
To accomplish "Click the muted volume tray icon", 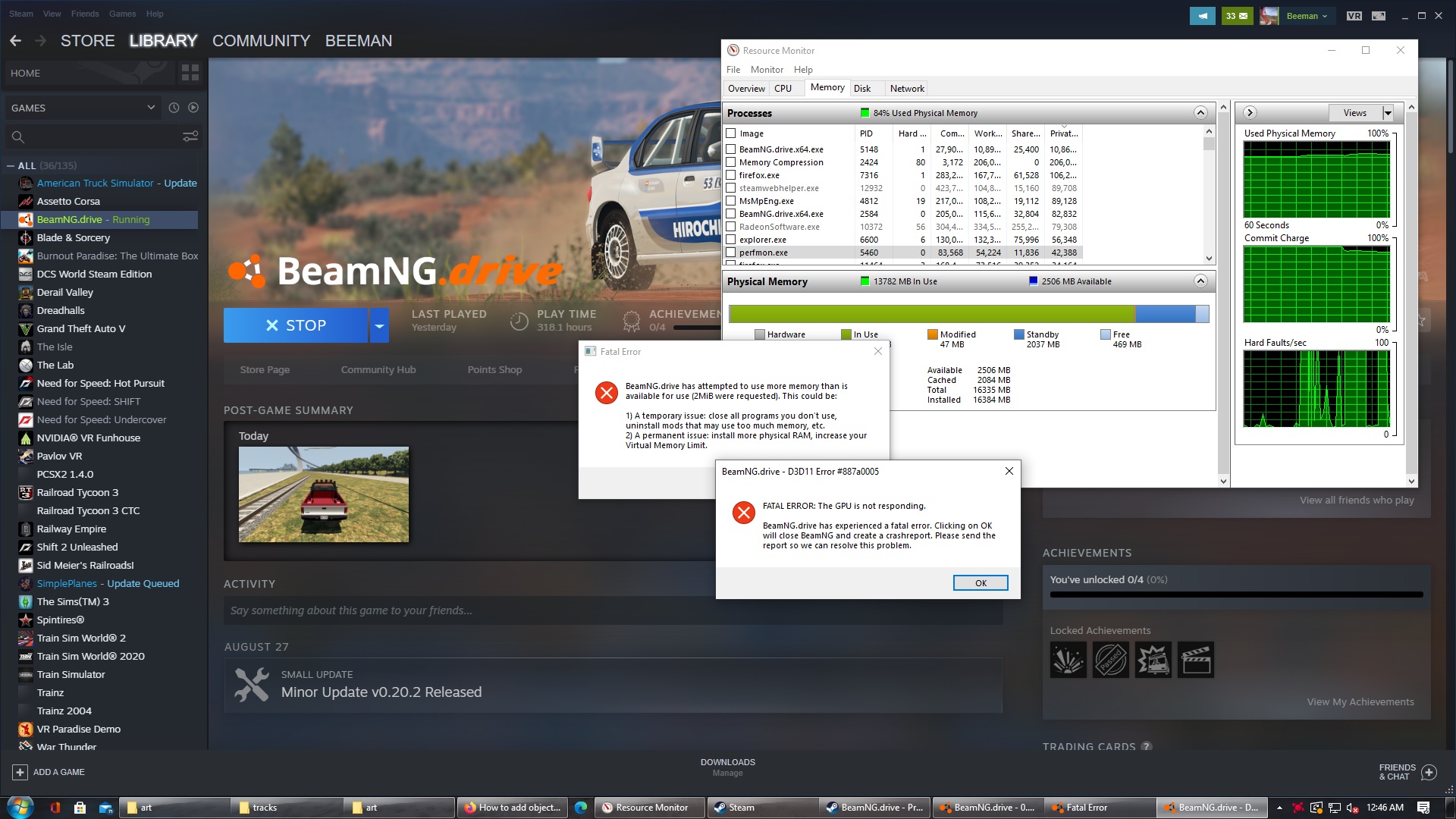I will tap(1352, 808).
